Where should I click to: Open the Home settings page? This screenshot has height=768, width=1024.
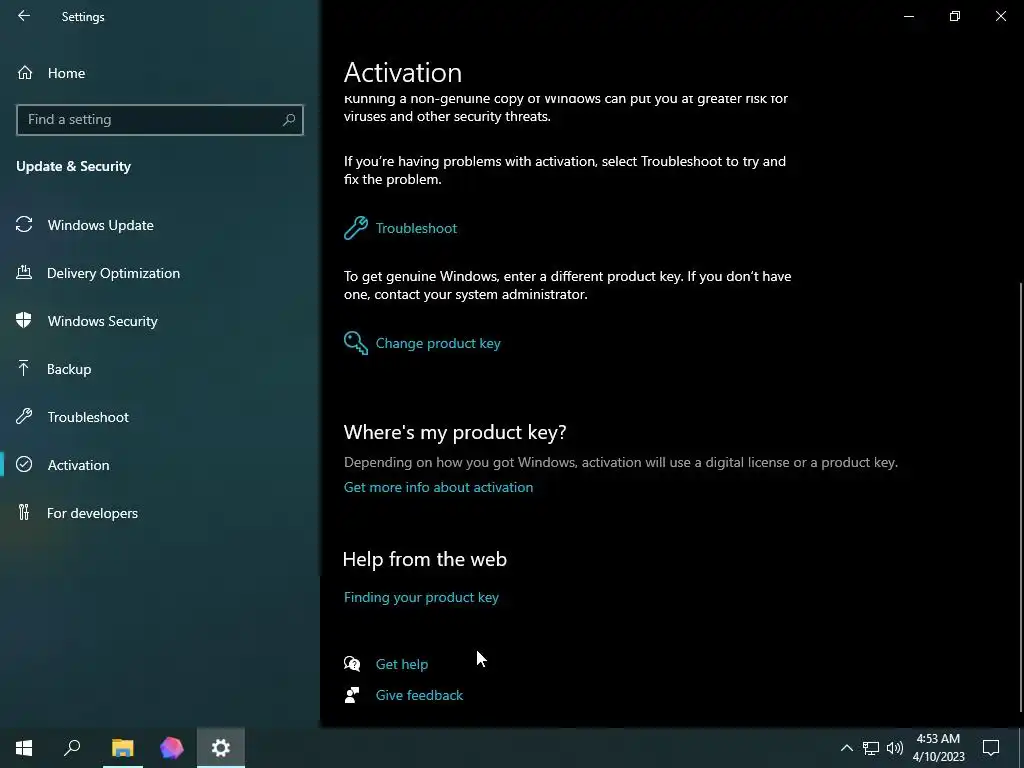[66, 73]
